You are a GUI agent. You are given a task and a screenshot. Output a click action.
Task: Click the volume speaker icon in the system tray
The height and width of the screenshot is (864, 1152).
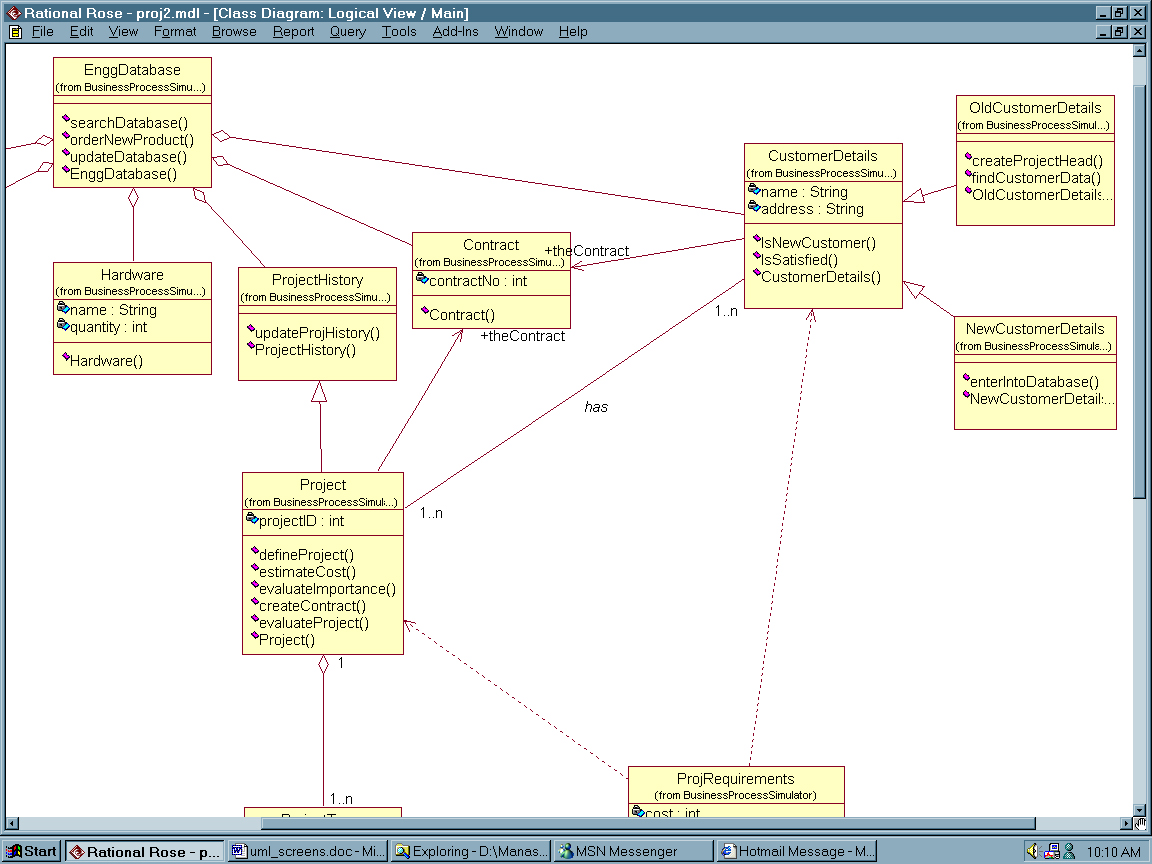(1032, 851)
